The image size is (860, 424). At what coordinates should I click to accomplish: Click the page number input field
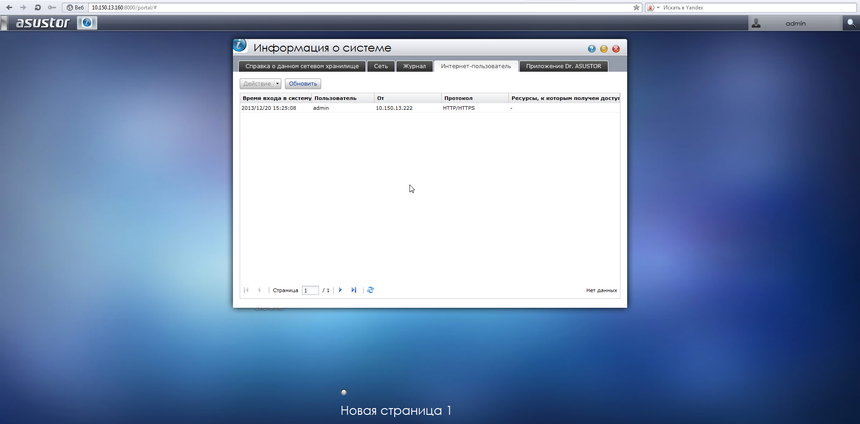click(311, 290)
